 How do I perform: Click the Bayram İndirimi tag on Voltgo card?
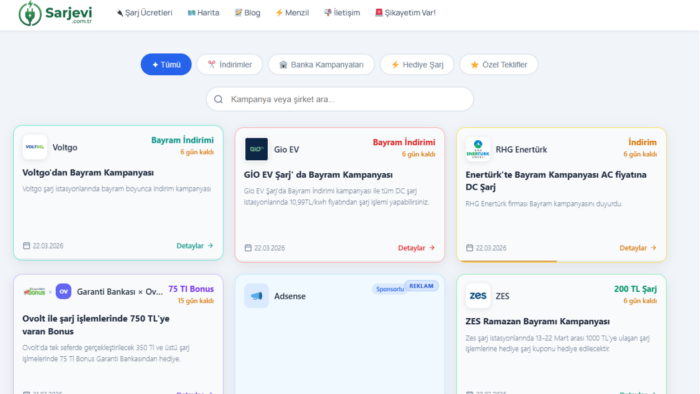(x=182, y=140)
